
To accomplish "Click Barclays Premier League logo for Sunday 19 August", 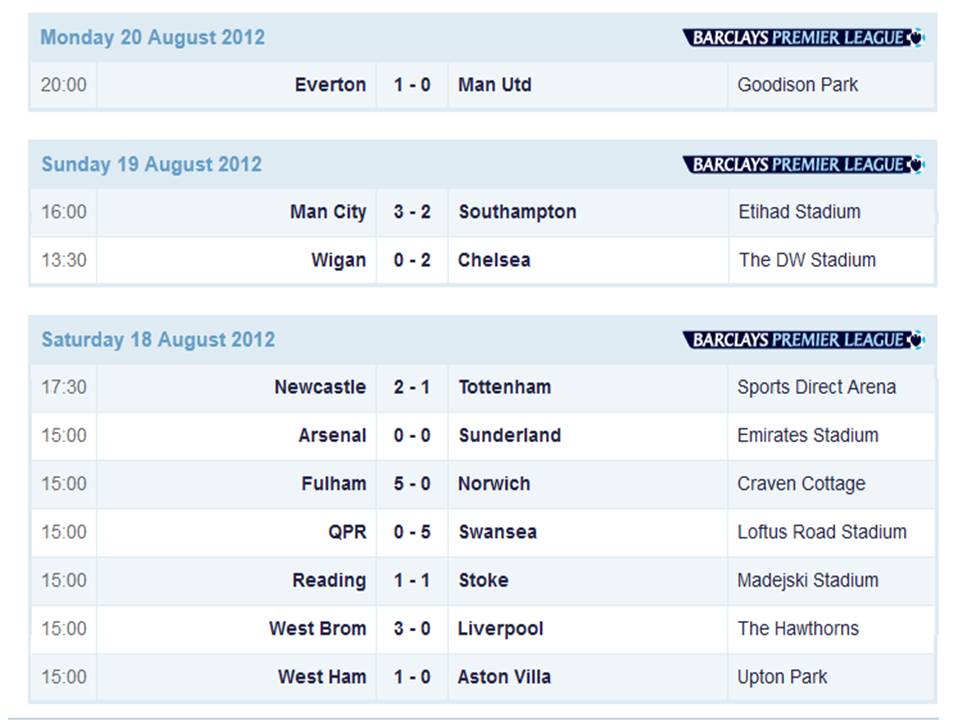I will (803, 164).
